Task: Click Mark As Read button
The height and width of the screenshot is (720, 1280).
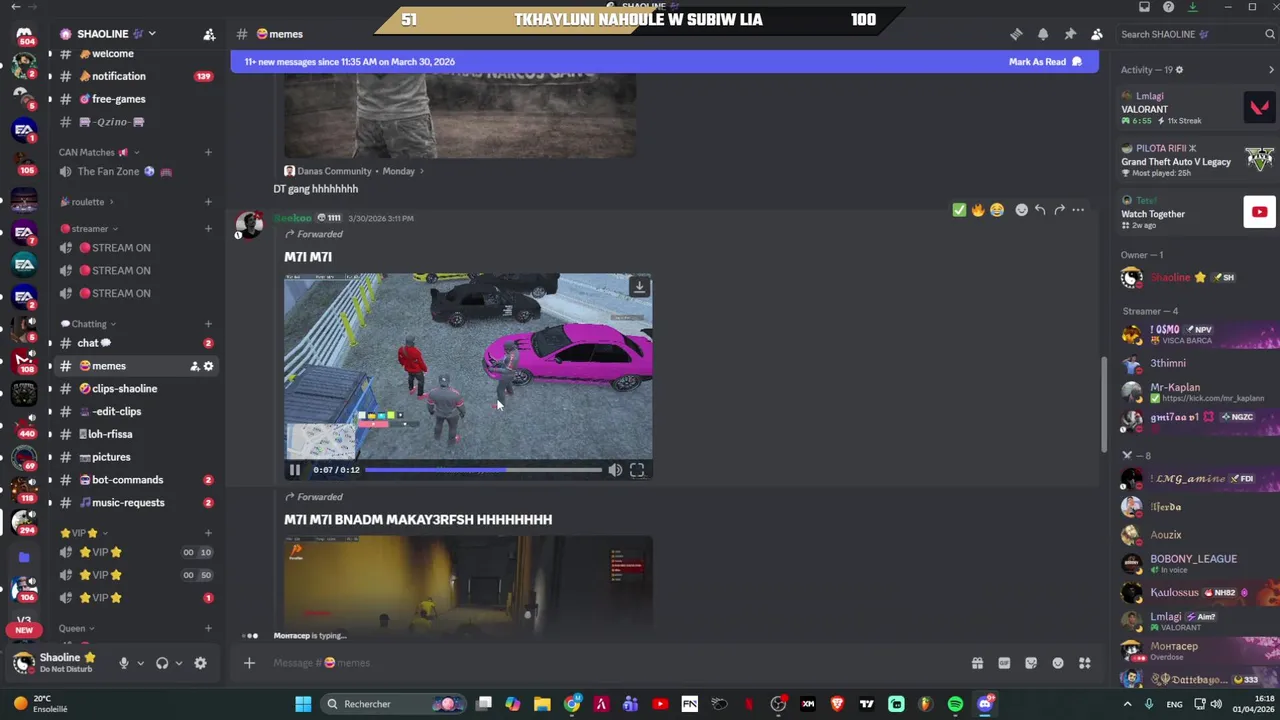Action: pos(1045,62)
